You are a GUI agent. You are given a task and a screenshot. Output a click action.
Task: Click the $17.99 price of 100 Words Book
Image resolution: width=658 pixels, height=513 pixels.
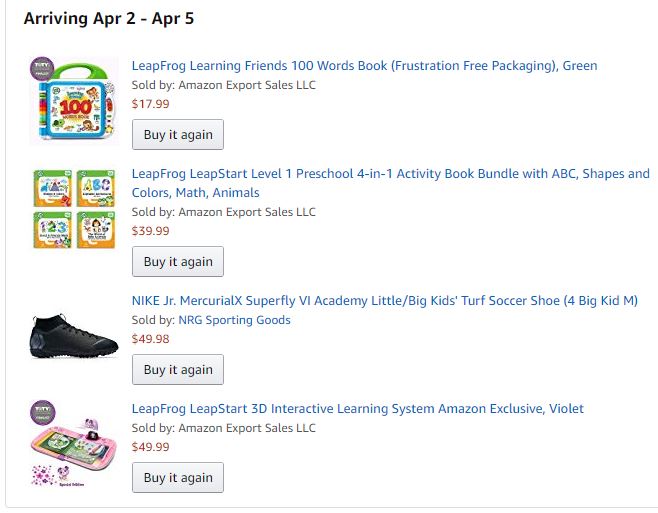coord(150,103)
